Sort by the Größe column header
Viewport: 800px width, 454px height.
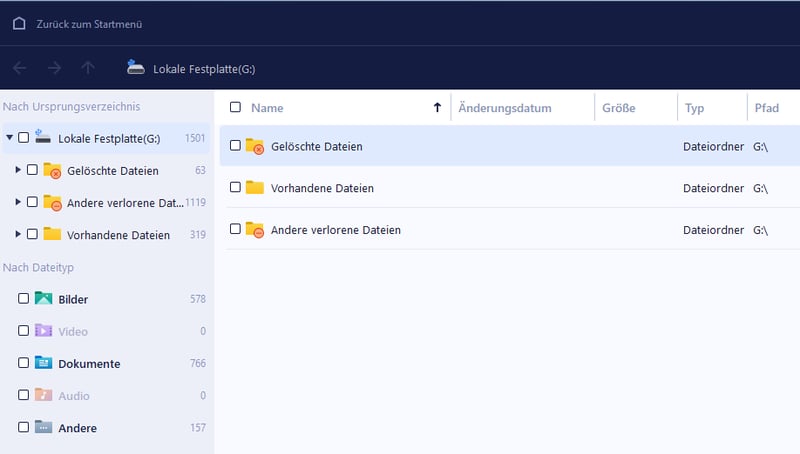click(x=618, y=108)
